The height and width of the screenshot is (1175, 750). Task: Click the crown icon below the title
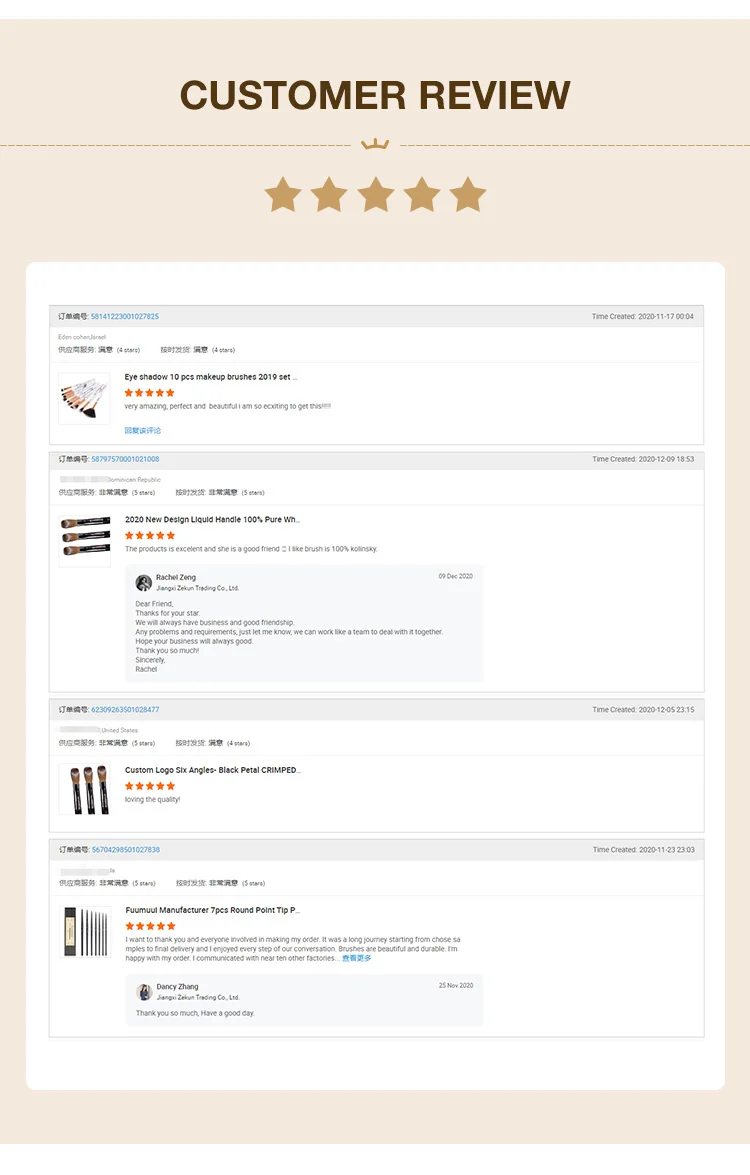(x=375, y=144)
